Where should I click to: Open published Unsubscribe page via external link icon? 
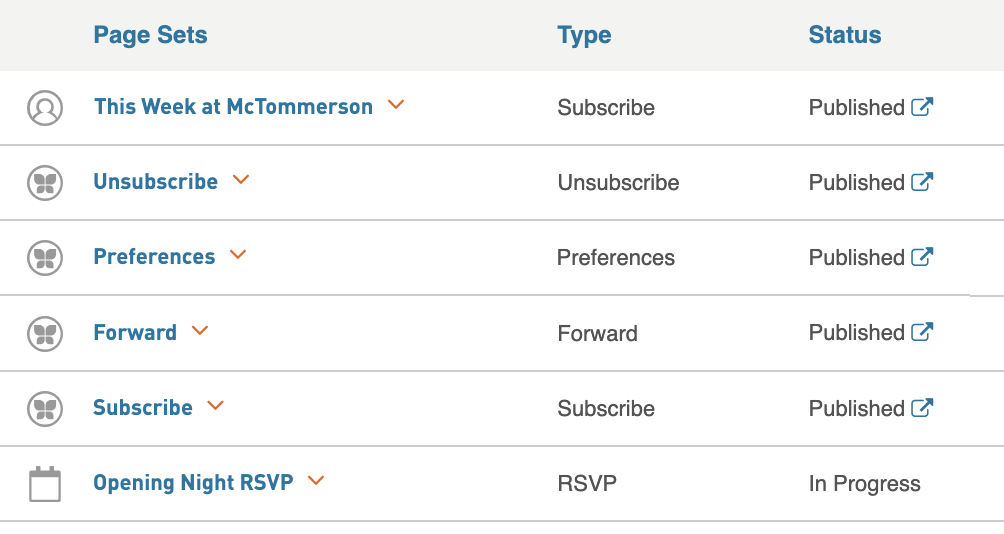(x=922, y=182)
